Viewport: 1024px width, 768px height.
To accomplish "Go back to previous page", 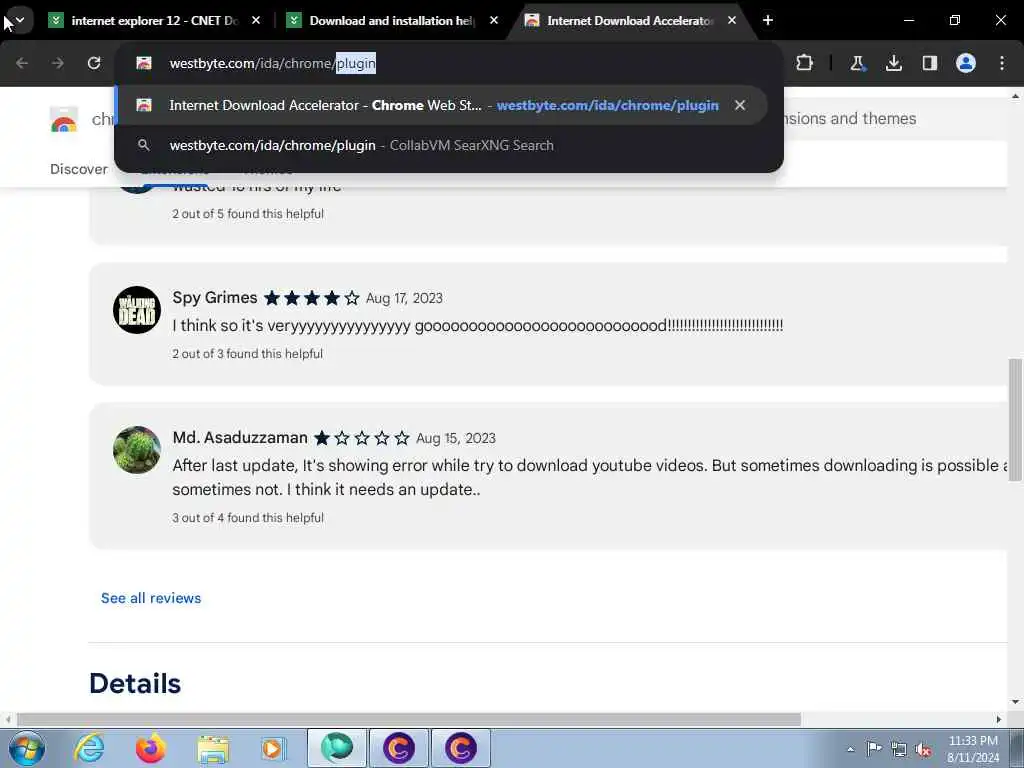I will [22, 63].
